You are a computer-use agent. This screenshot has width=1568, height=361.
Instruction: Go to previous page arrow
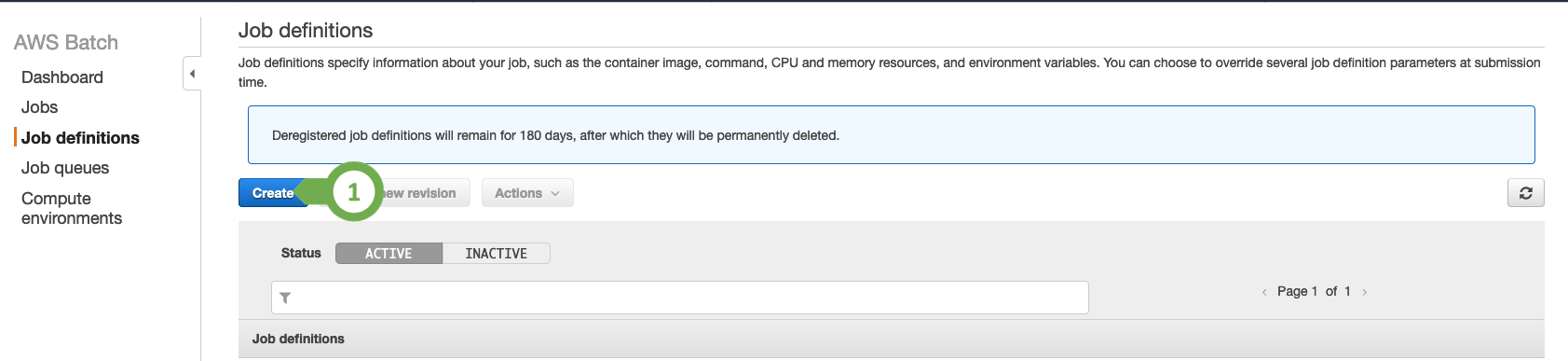click(1263, 292)
